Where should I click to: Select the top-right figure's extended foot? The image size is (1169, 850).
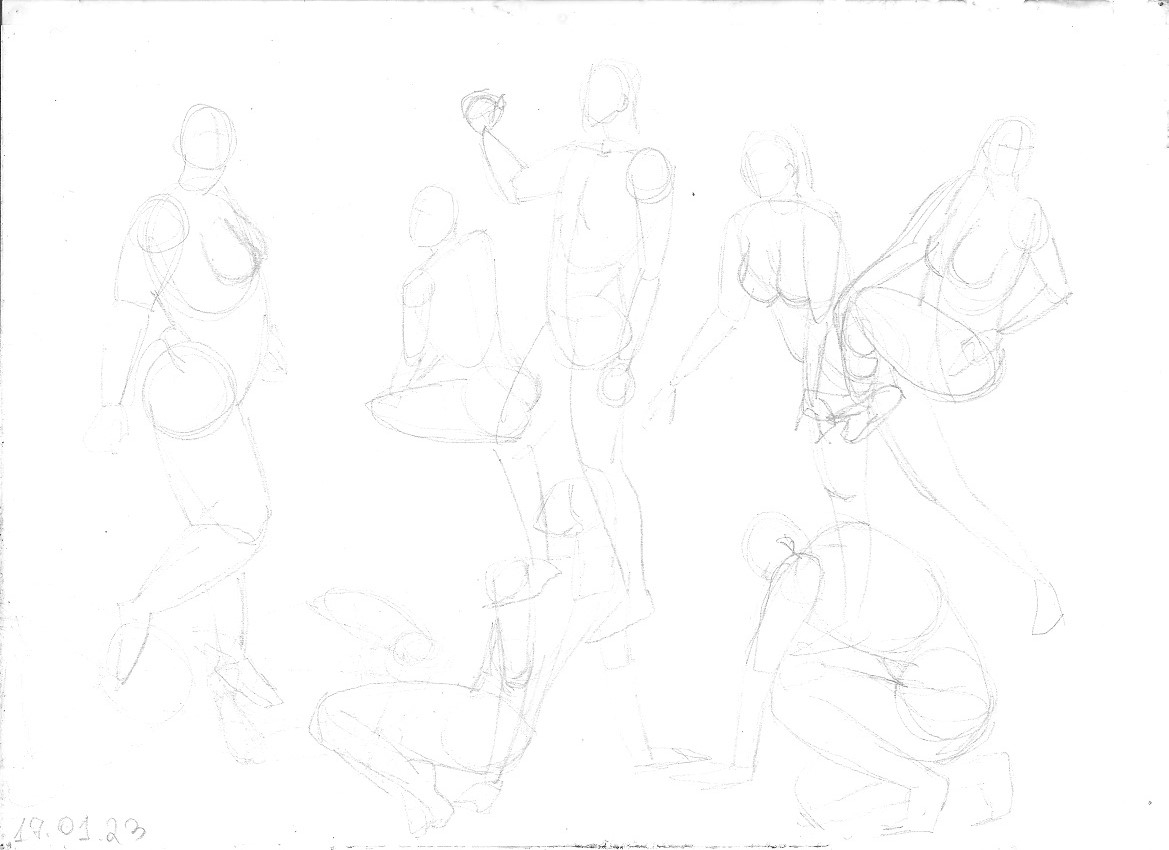(x=1048, y=610)
